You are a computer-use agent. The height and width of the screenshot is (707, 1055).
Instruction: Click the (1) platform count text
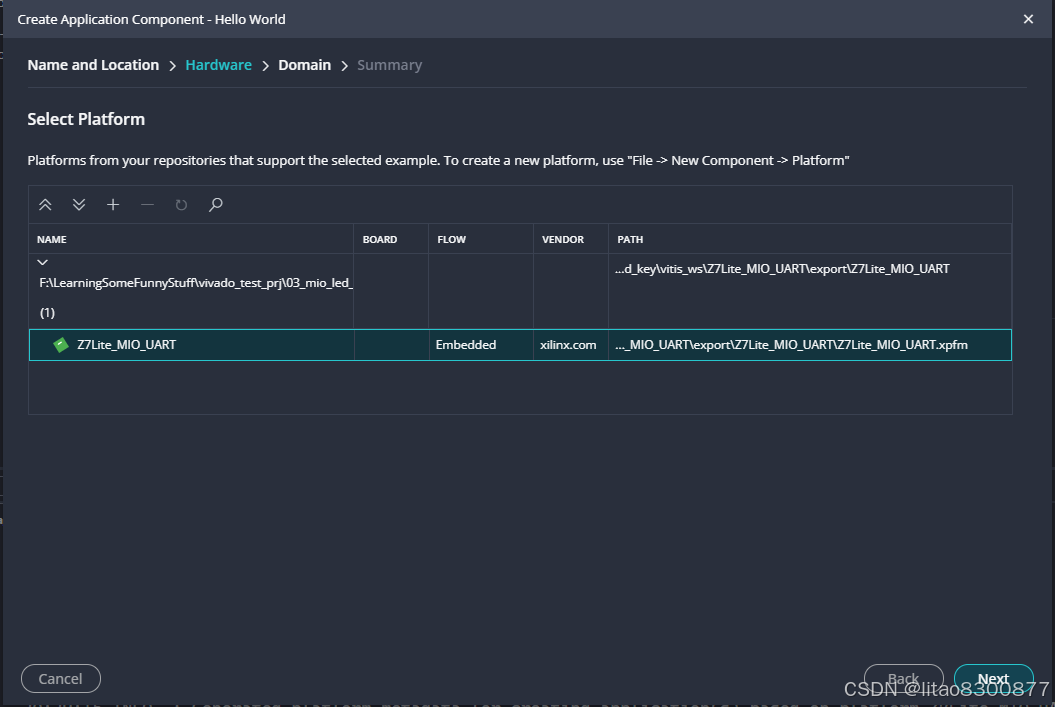(x=47, y=313)
